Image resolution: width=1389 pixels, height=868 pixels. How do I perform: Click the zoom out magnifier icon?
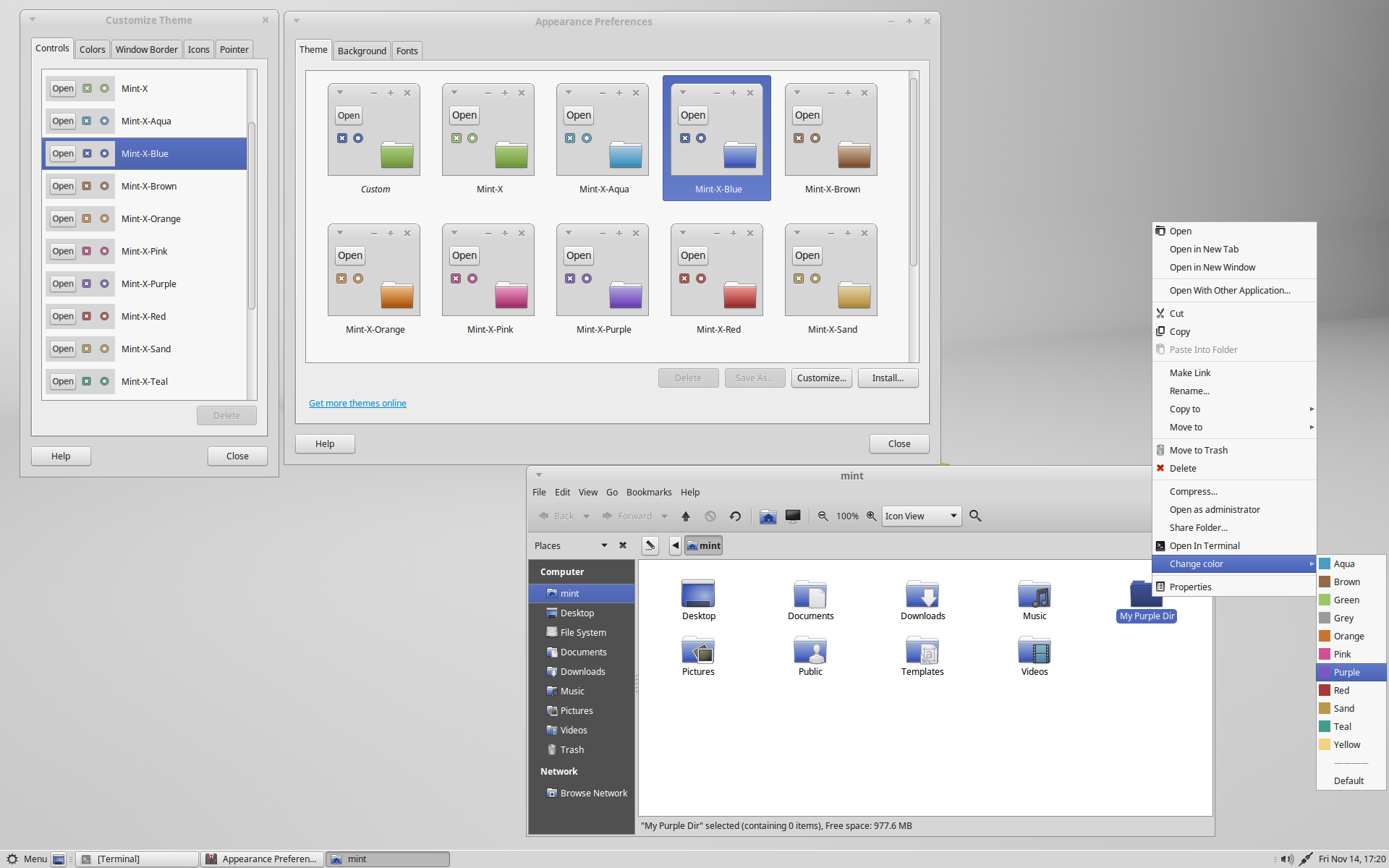point(823,516)
